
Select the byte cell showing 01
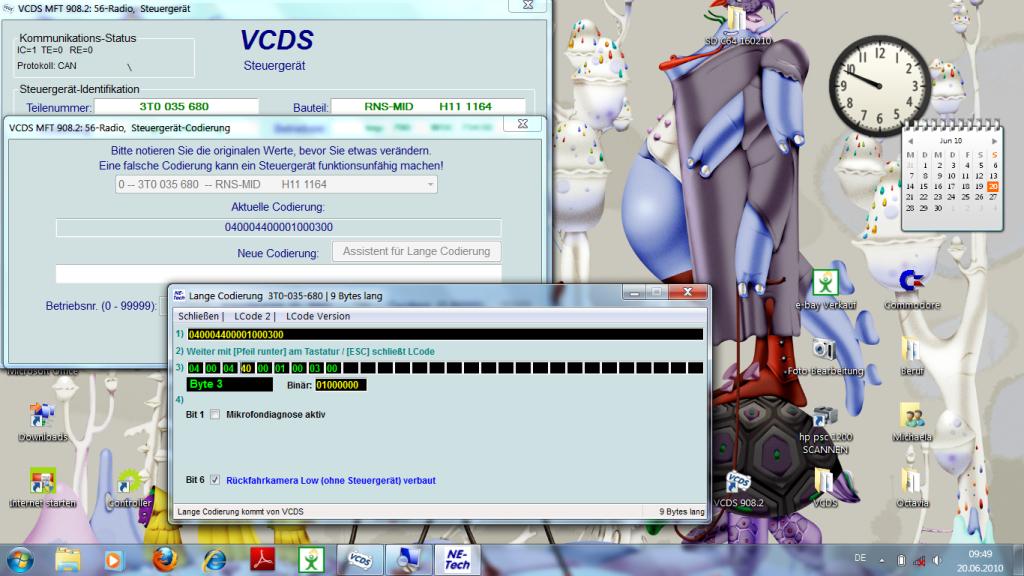point(281,368)
